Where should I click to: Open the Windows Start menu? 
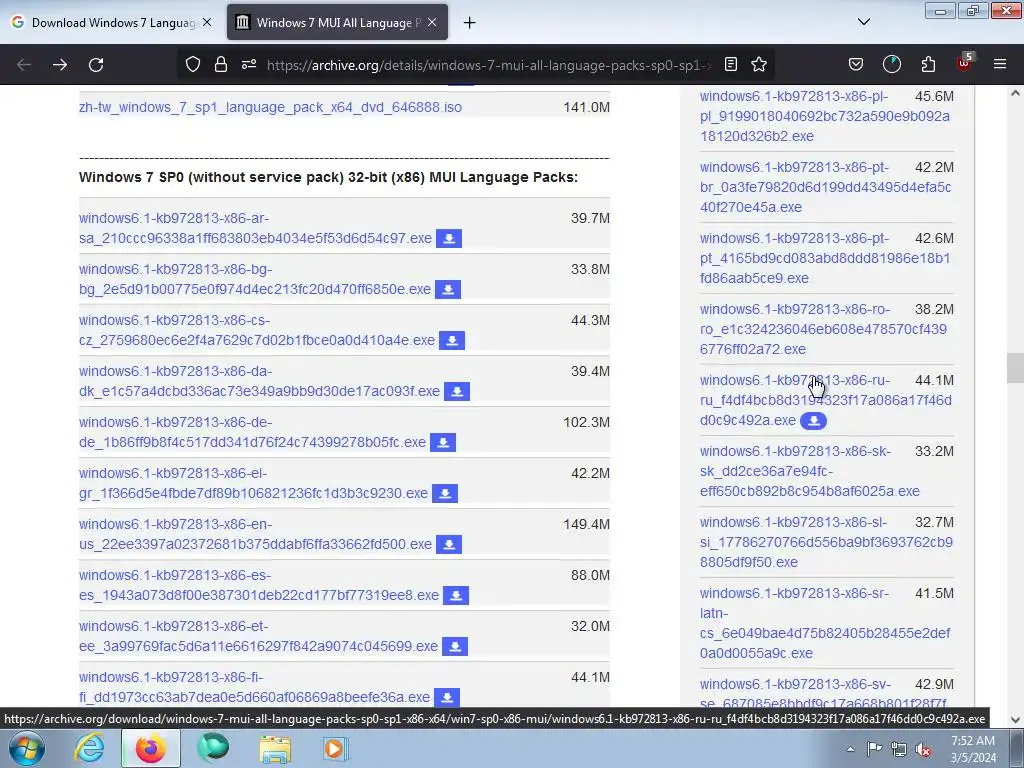(x=26, y=748)
